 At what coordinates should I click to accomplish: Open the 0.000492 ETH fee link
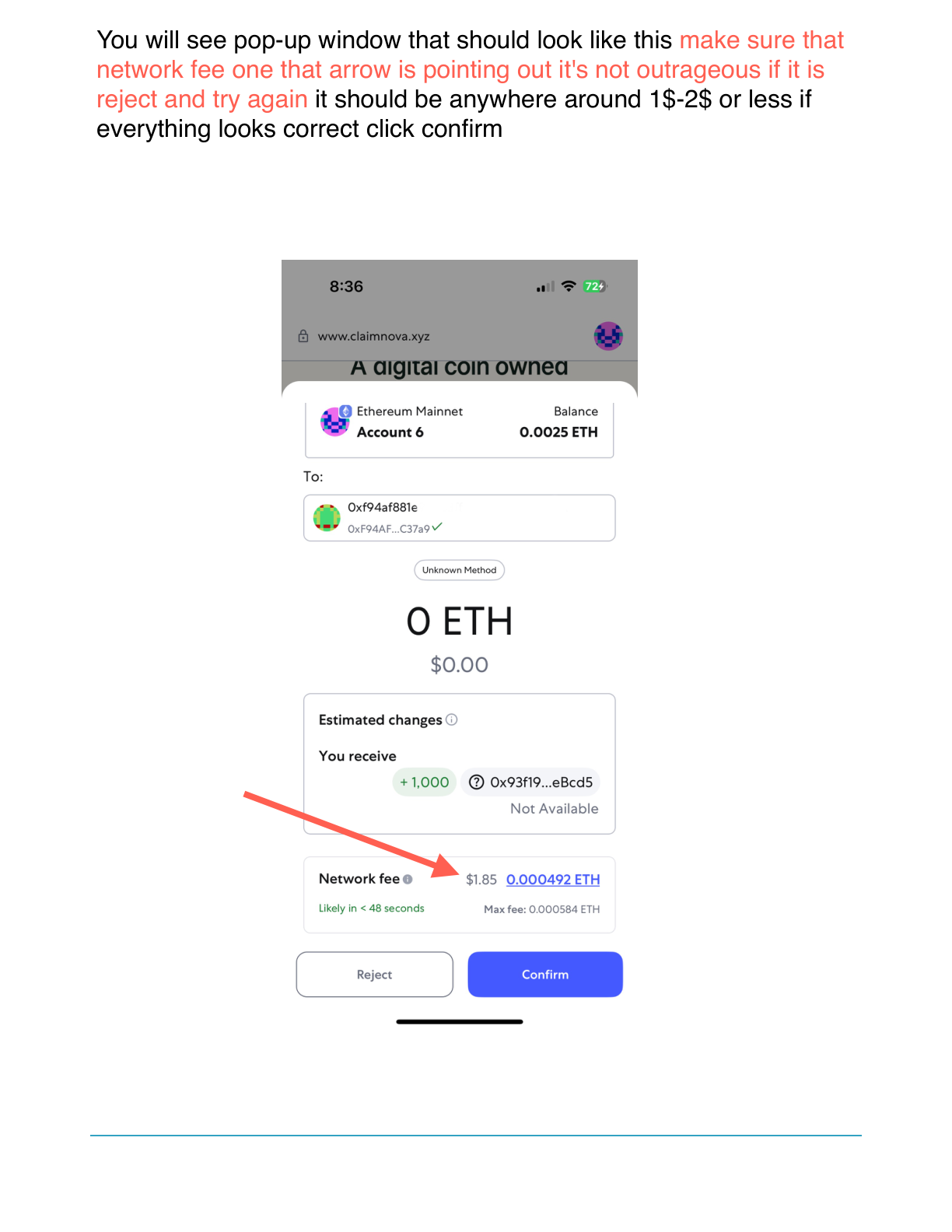coord(553,879)
